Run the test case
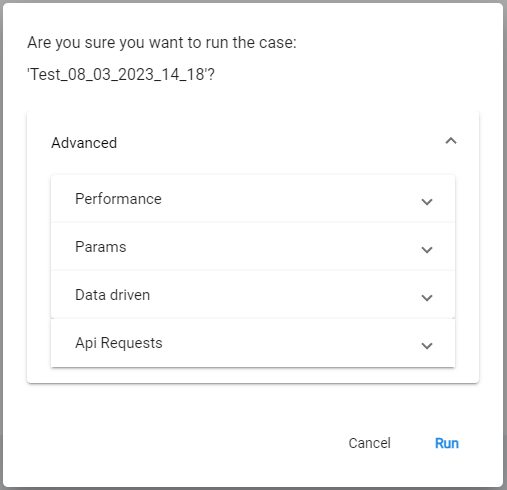Viewport: 507px width, 490px height. point(447,443)
